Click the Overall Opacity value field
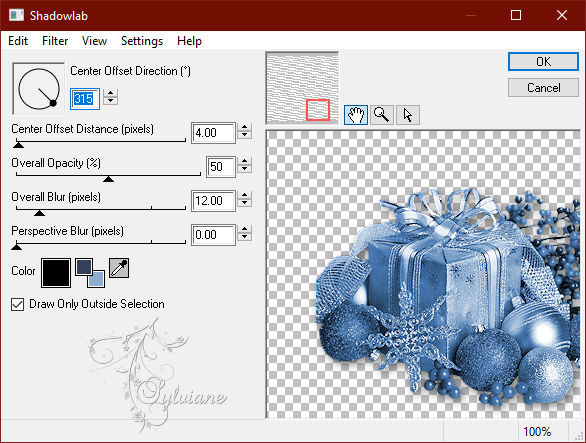This screenshot has width=586, height=443. 221,167
